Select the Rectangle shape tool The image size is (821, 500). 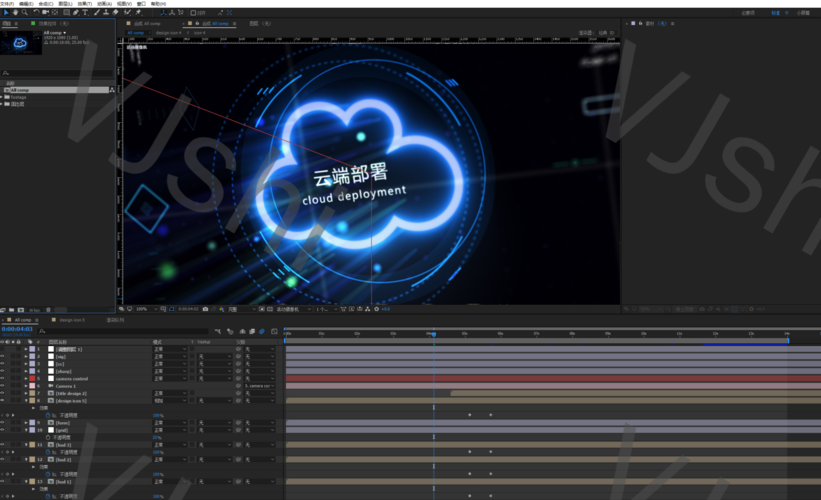pyautogui.click(x=66, y=12)
